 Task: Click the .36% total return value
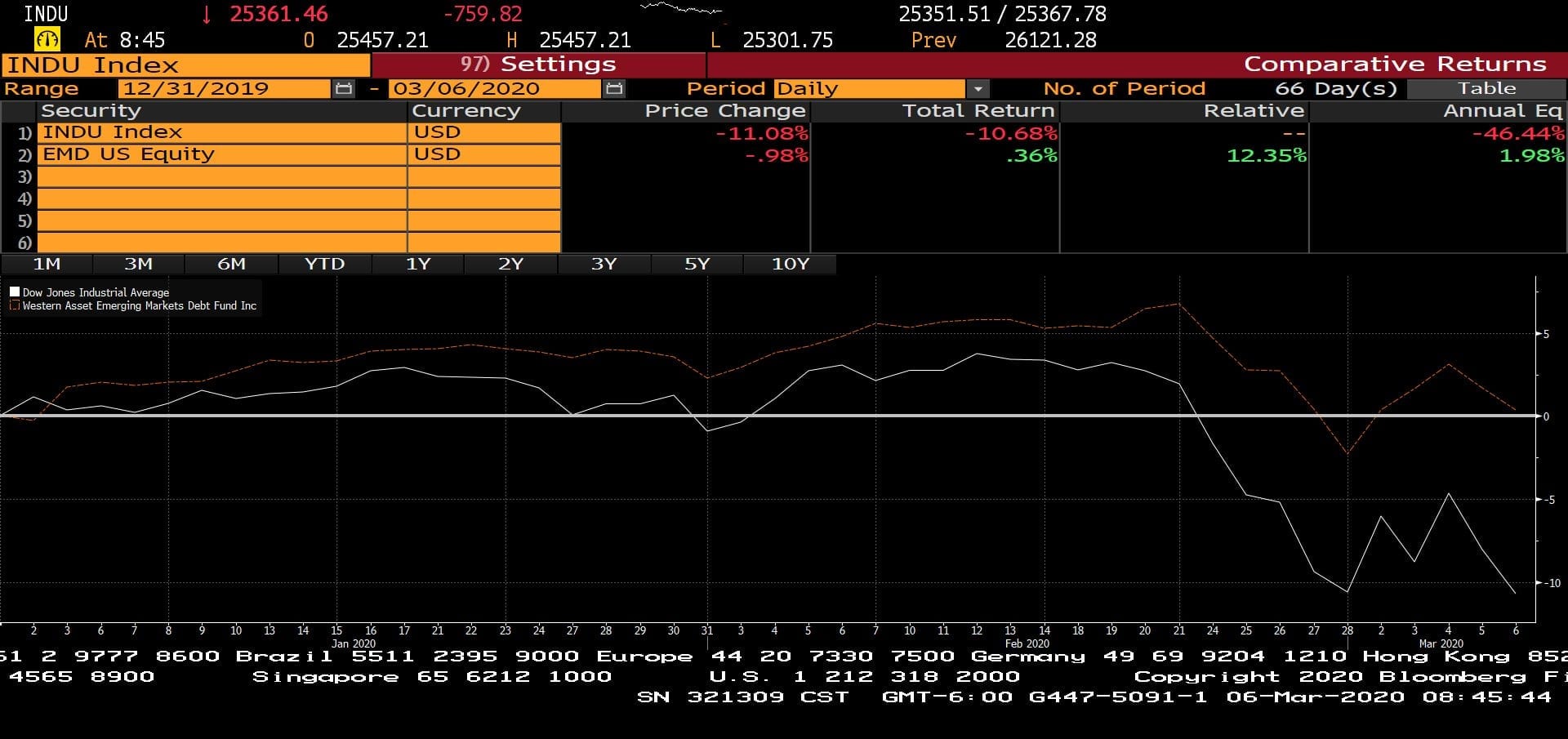pos(1031,155)
